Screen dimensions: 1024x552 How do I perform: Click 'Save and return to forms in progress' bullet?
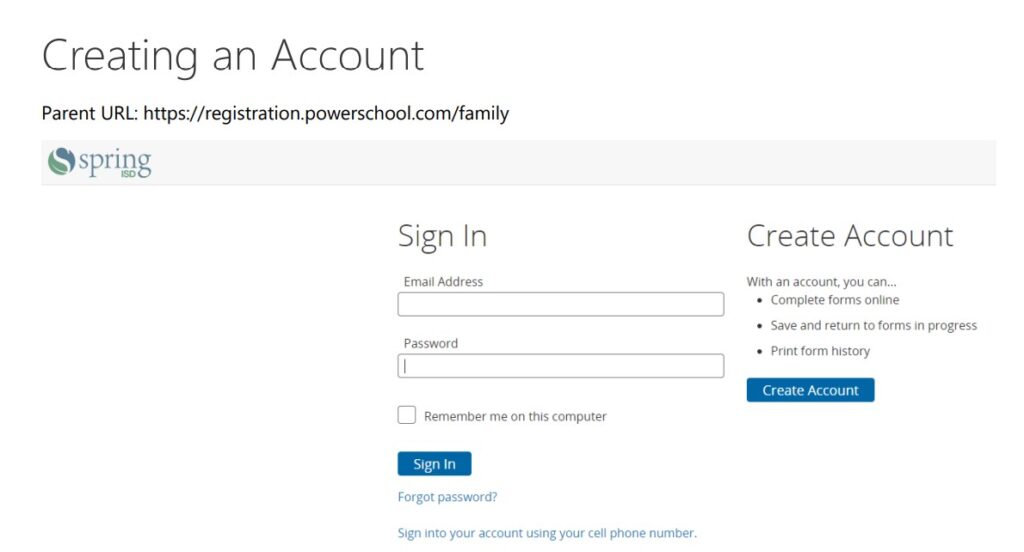pyautogui.click(x=873, y=325)
